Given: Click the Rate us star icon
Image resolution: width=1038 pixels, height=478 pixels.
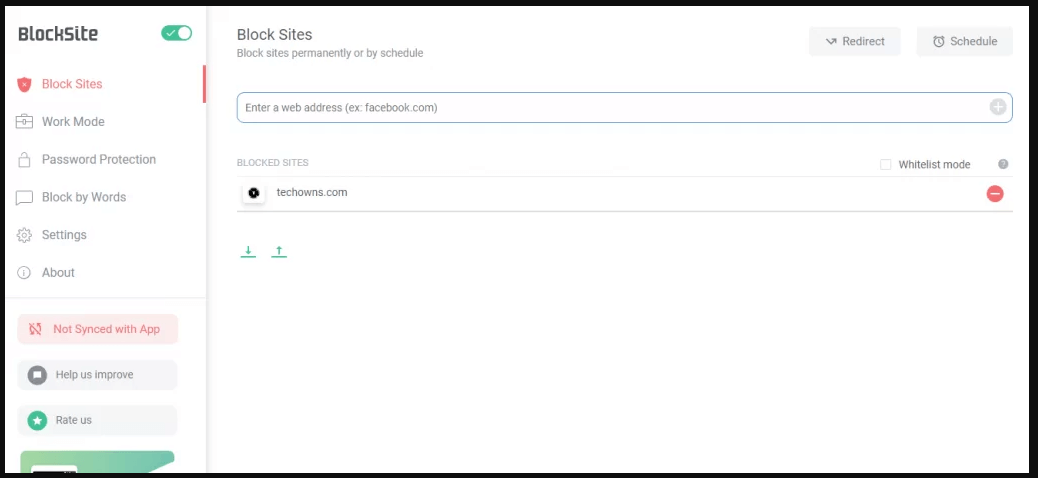Looking at the screenshot, I should point(37,420).
